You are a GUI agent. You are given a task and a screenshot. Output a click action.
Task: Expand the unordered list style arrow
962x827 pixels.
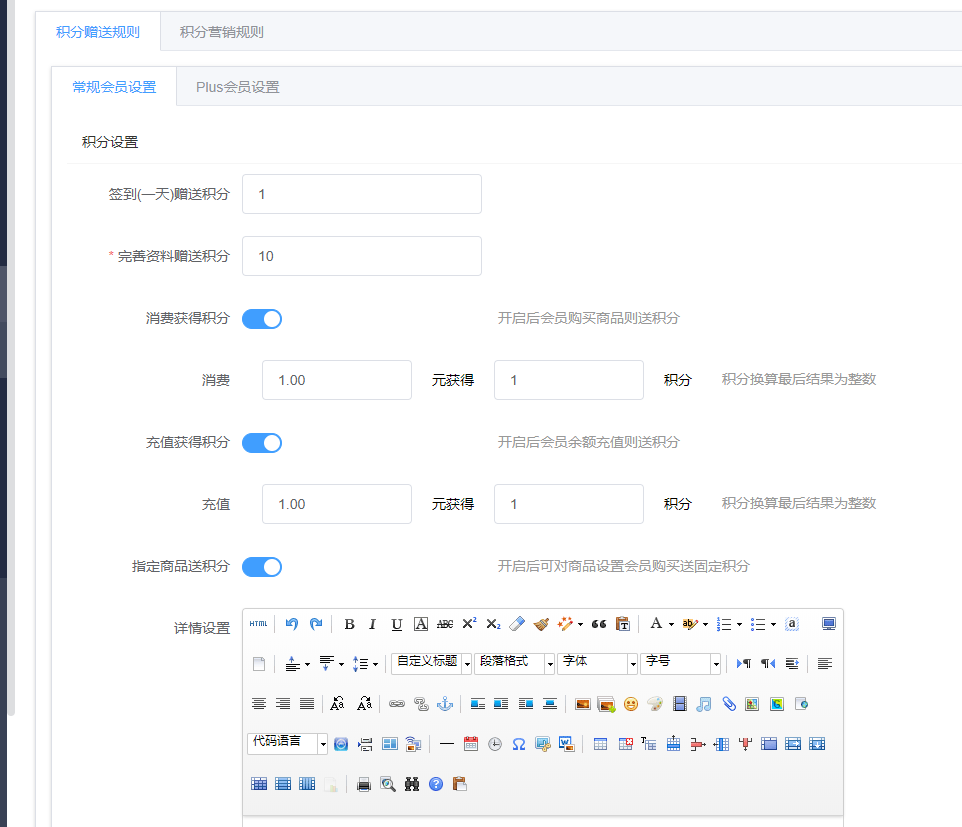pyautogui.click(x=773, y=625)
